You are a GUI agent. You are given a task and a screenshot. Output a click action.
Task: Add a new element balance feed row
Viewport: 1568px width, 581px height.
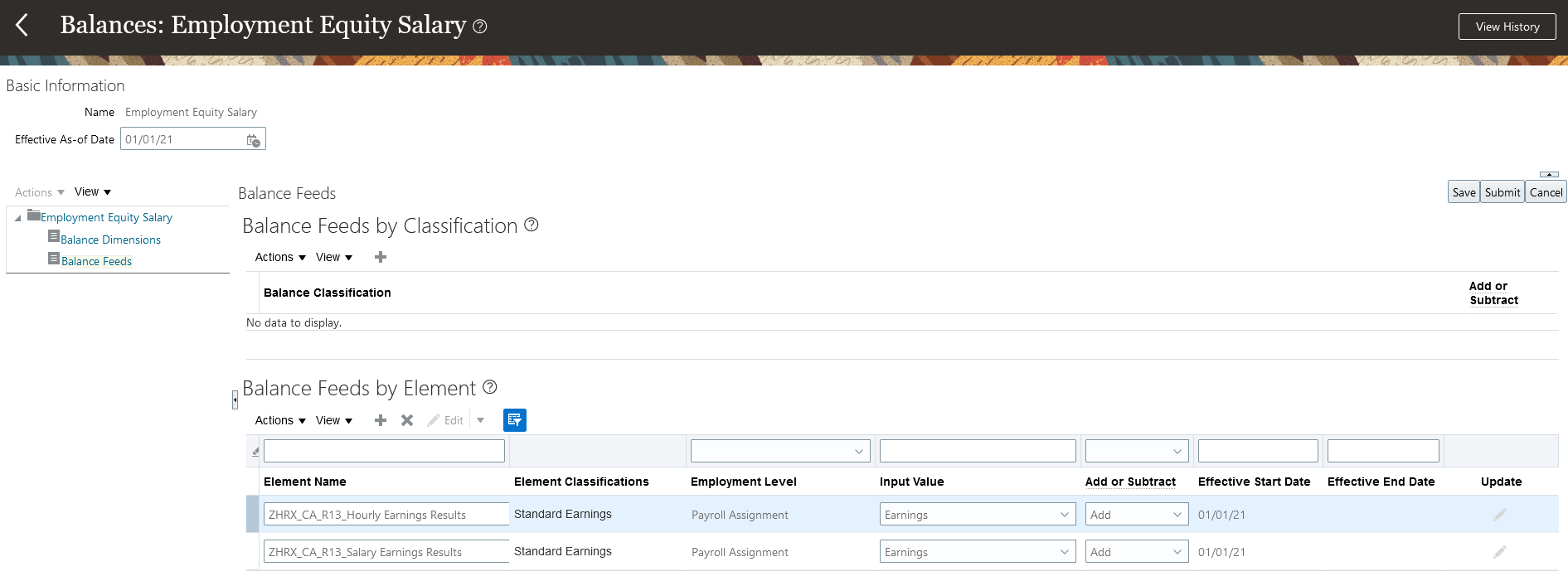(x=381, y=420)
